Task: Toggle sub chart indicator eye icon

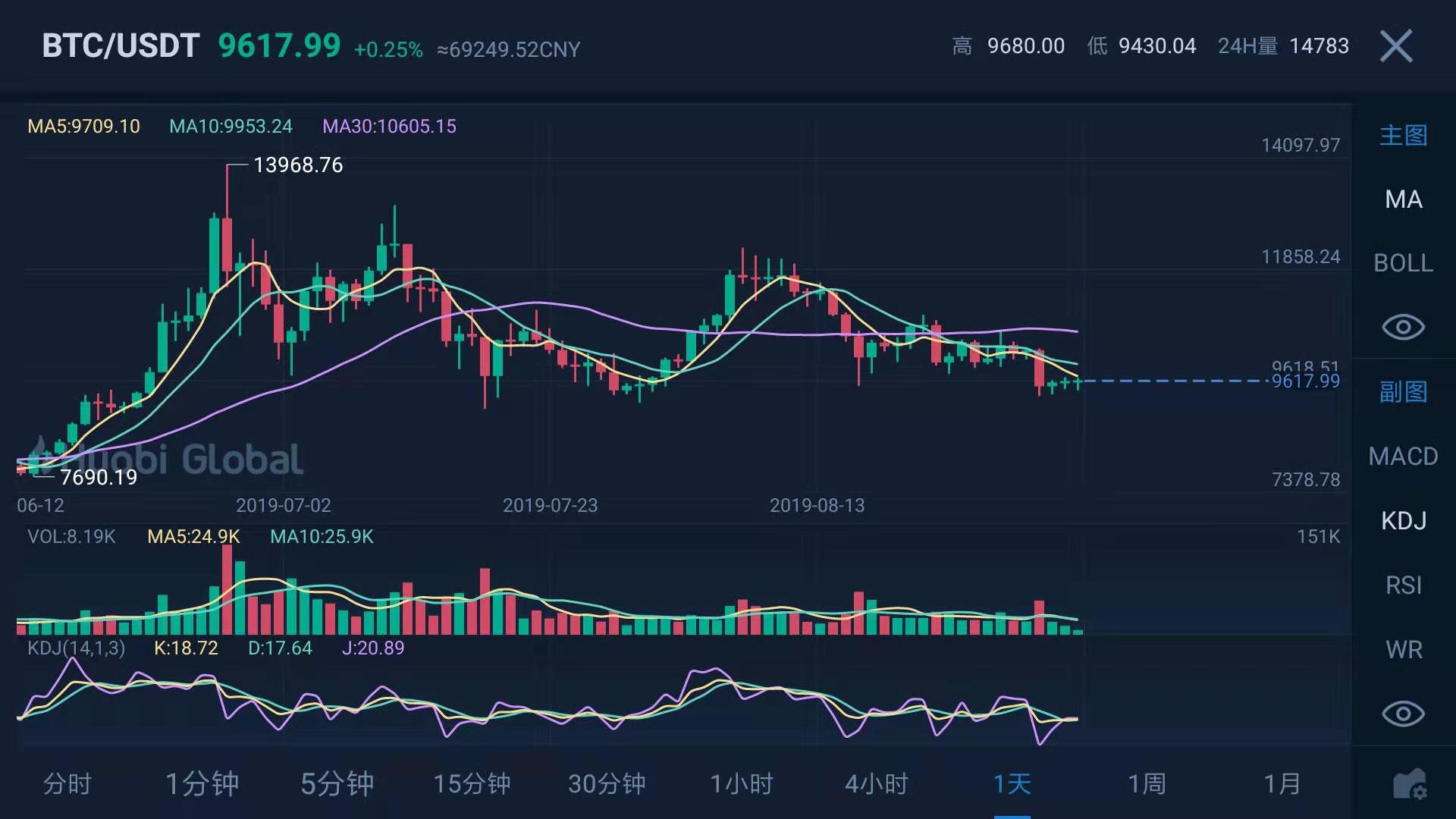Action: click(x=1403, y=714)
